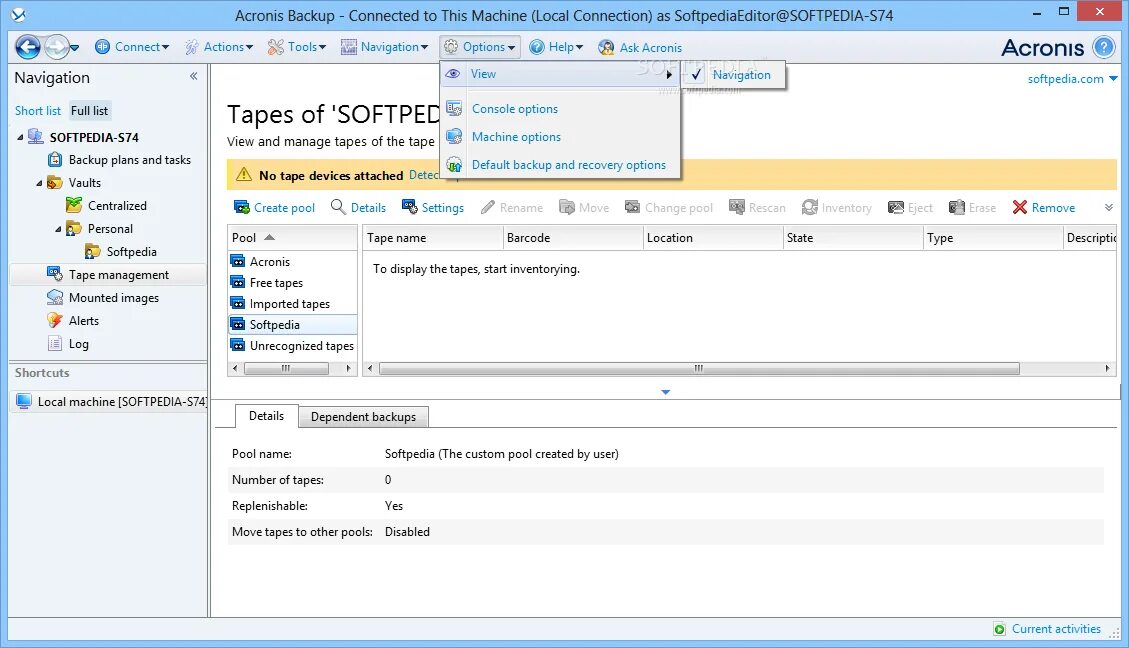Click the red Remove X icon
Viewport: 1129px width, 648px height.
pos(1020,207)
